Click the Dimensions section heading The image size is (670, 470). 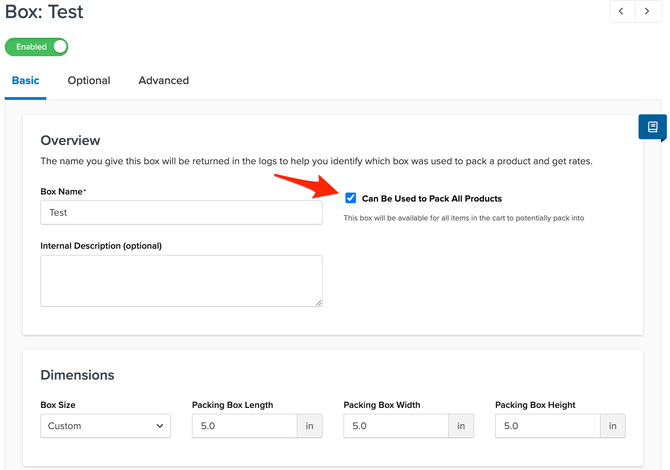click(x=77, y=375)
